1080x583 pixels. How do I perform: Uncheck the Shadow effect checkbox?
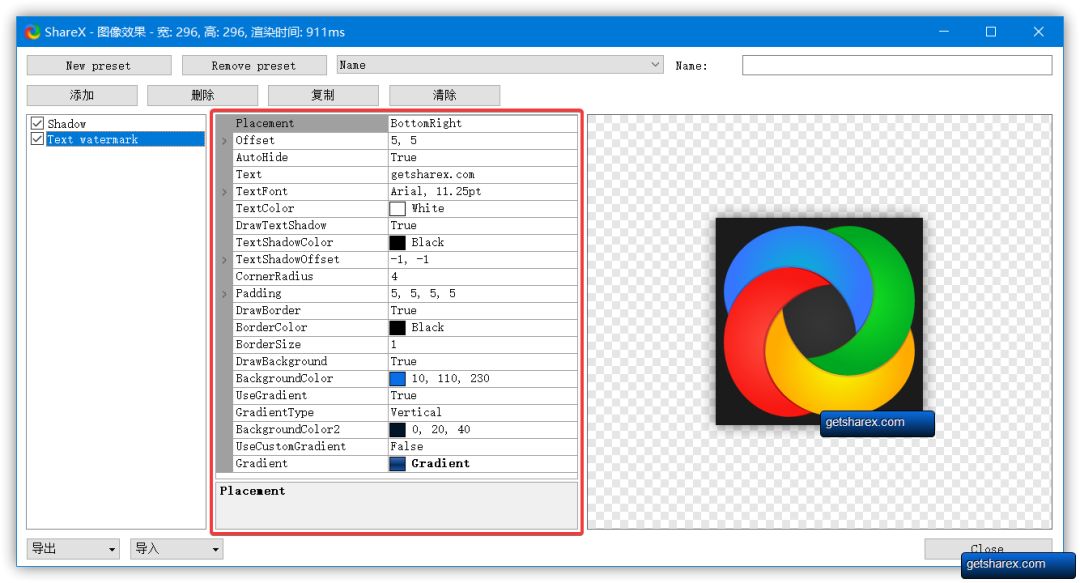point(37,123)
